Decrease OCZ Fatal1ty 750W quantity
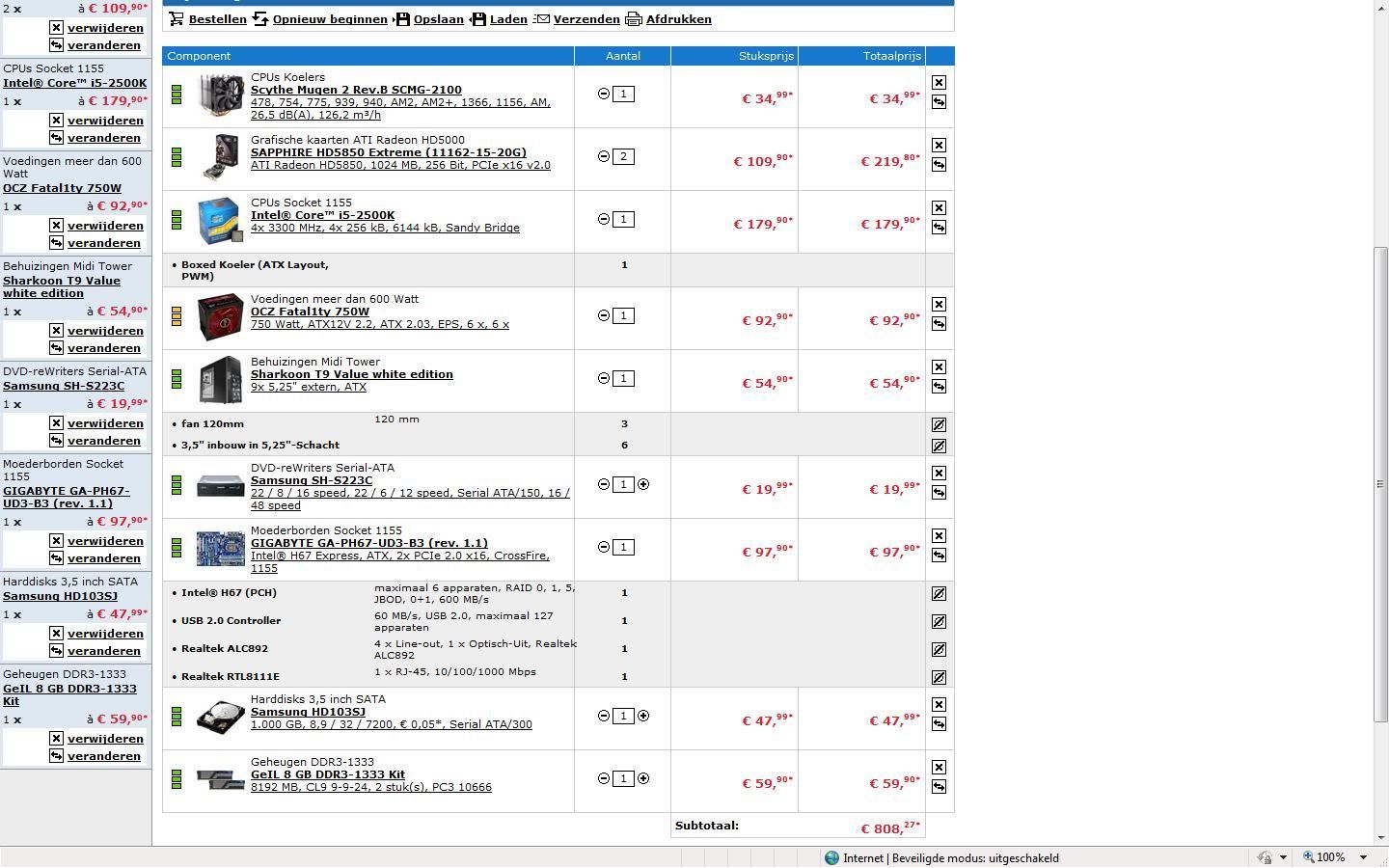The height and width of the screenshot is (868, 1389). pos(604,315)
